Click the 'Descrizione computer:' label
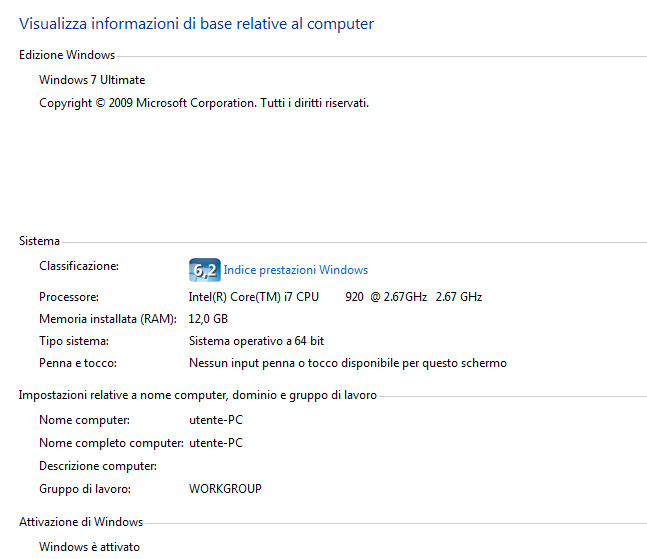Image resolution: width=647 pixels, height=559 pixels. coord(98,466)
